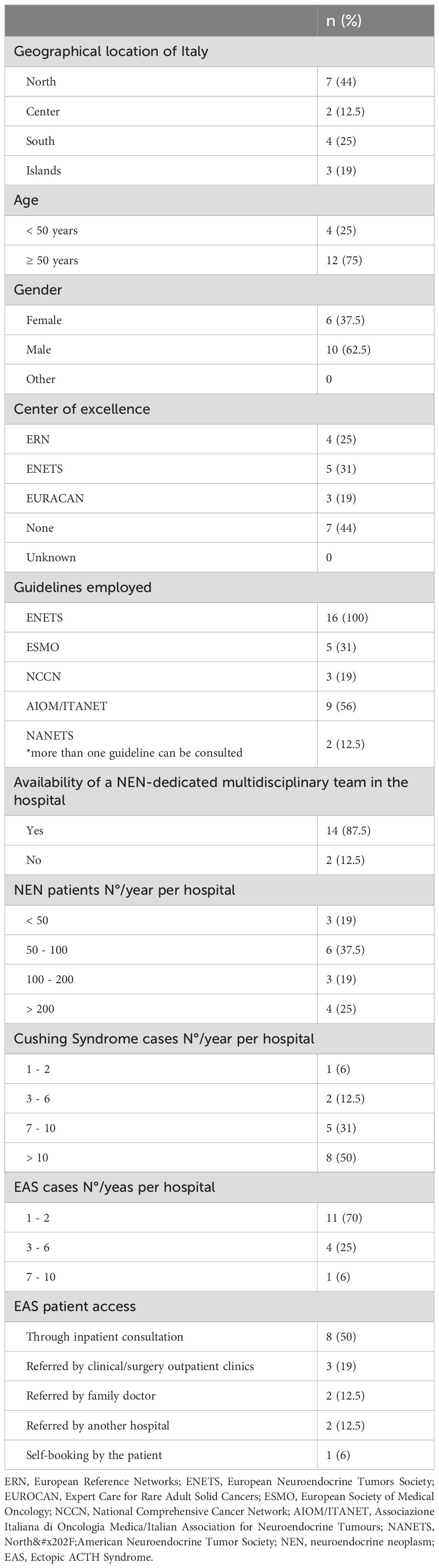The image size is (439, 1568).
Task: Select the "Islands" row label
Action: 43,171
